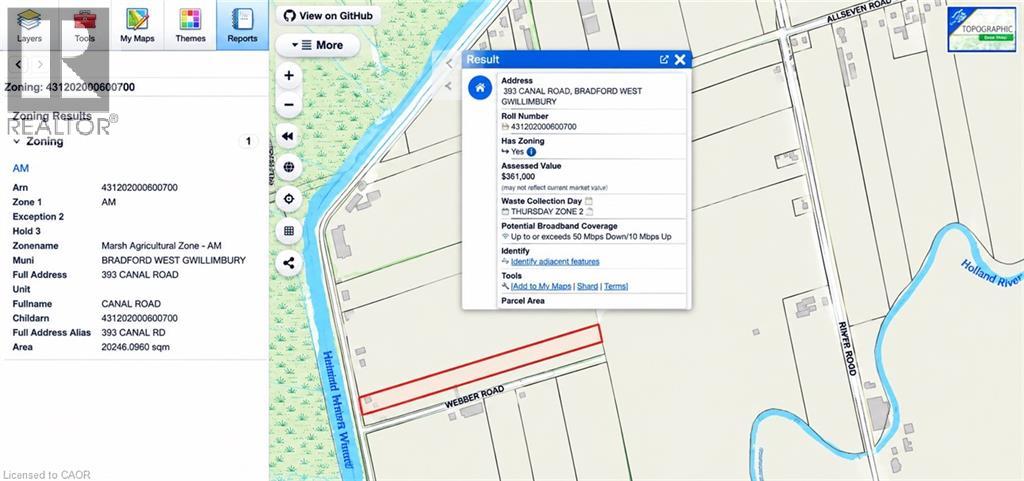Share the map via share icon
The image size is (1024, 481).
(289, 263)
